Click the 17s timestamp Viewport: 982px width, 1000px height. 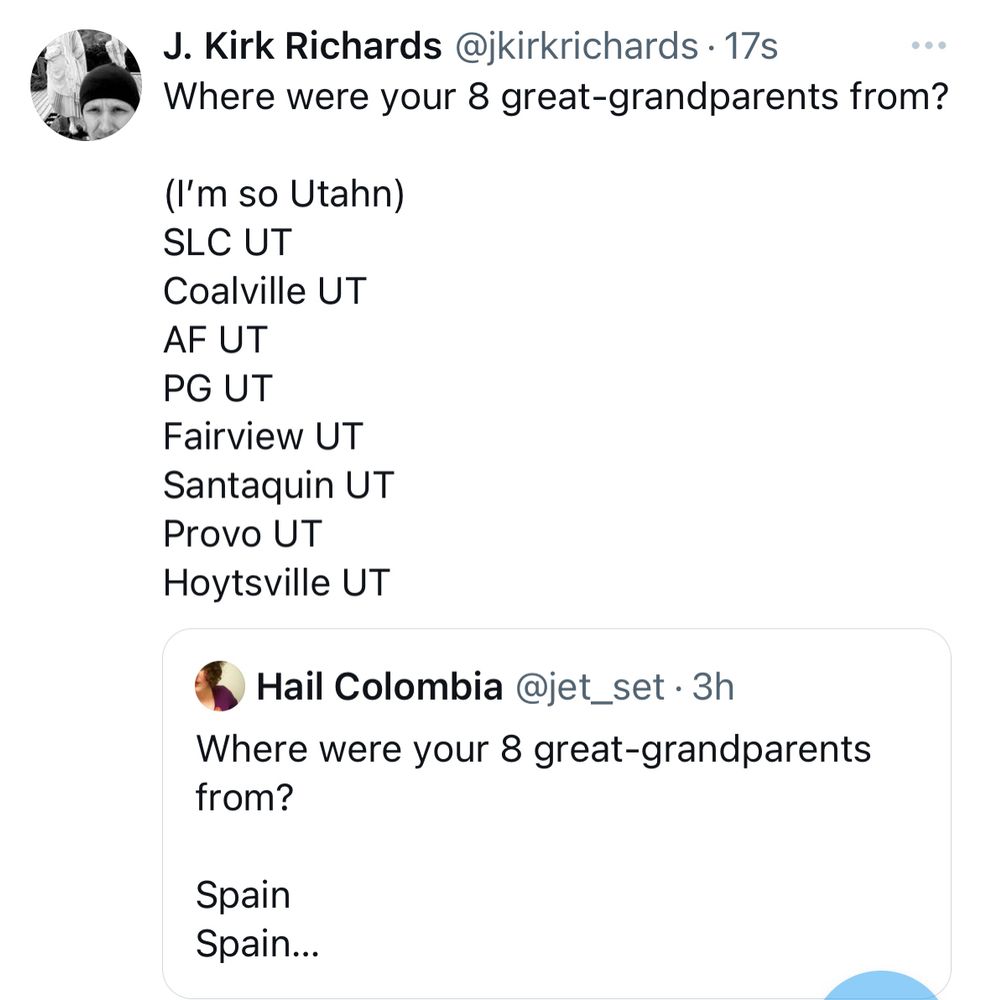tap(750, 46)
